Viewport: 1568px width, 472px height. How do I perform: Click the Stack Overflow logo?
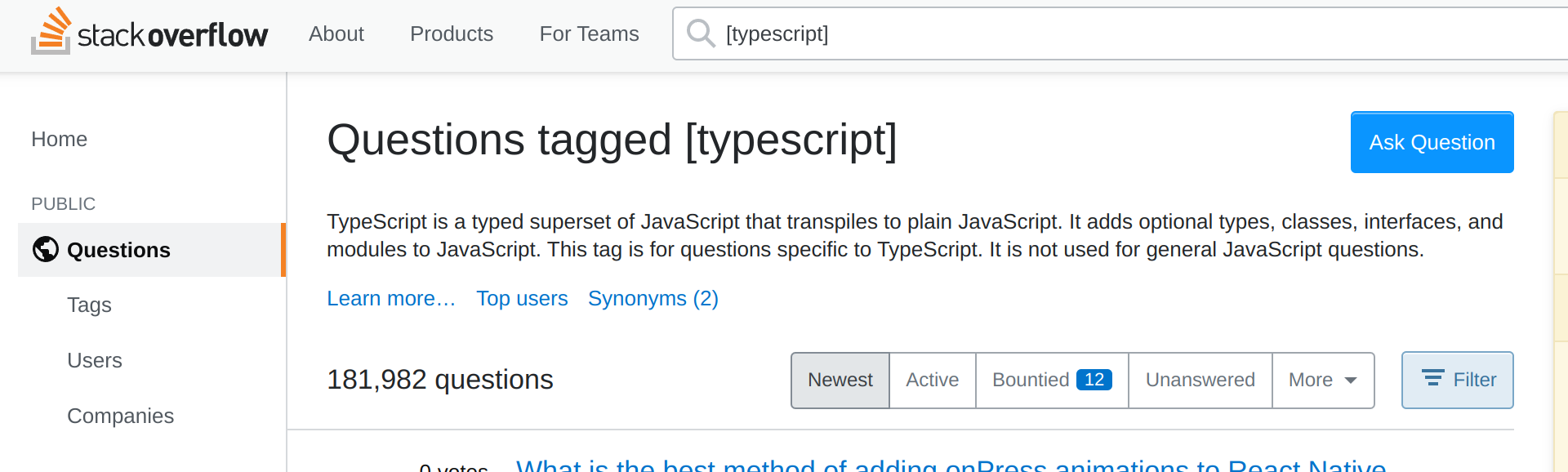(149, 33)
